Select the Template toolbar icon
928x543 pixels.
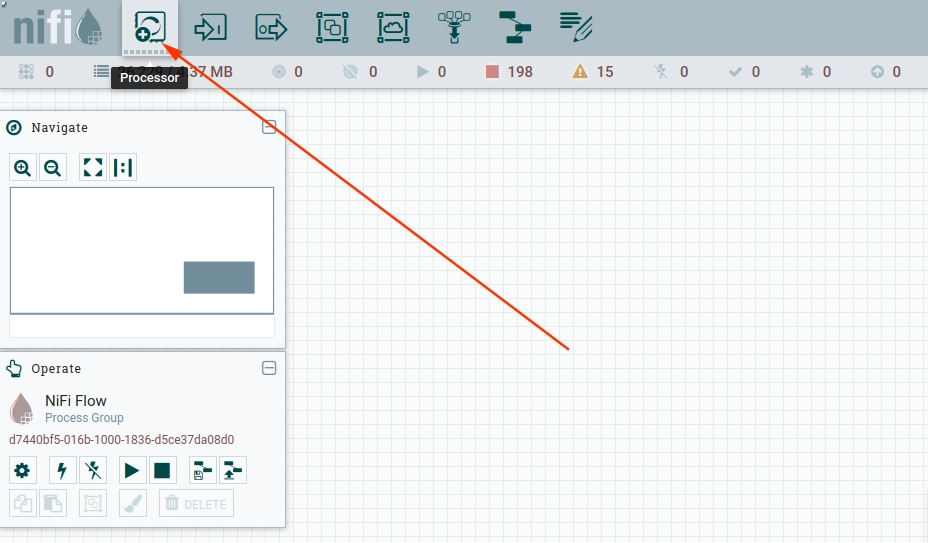pos(515,28)
